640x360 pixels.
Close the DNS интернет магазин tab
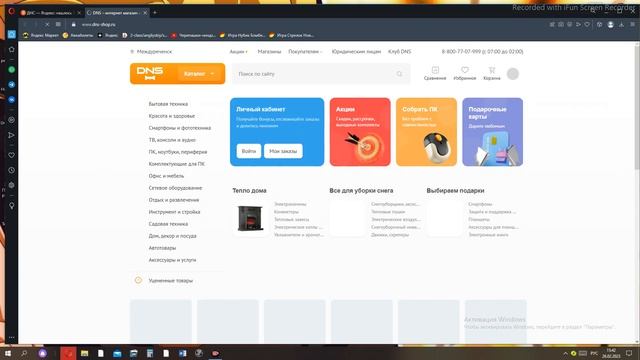point(145,13)
